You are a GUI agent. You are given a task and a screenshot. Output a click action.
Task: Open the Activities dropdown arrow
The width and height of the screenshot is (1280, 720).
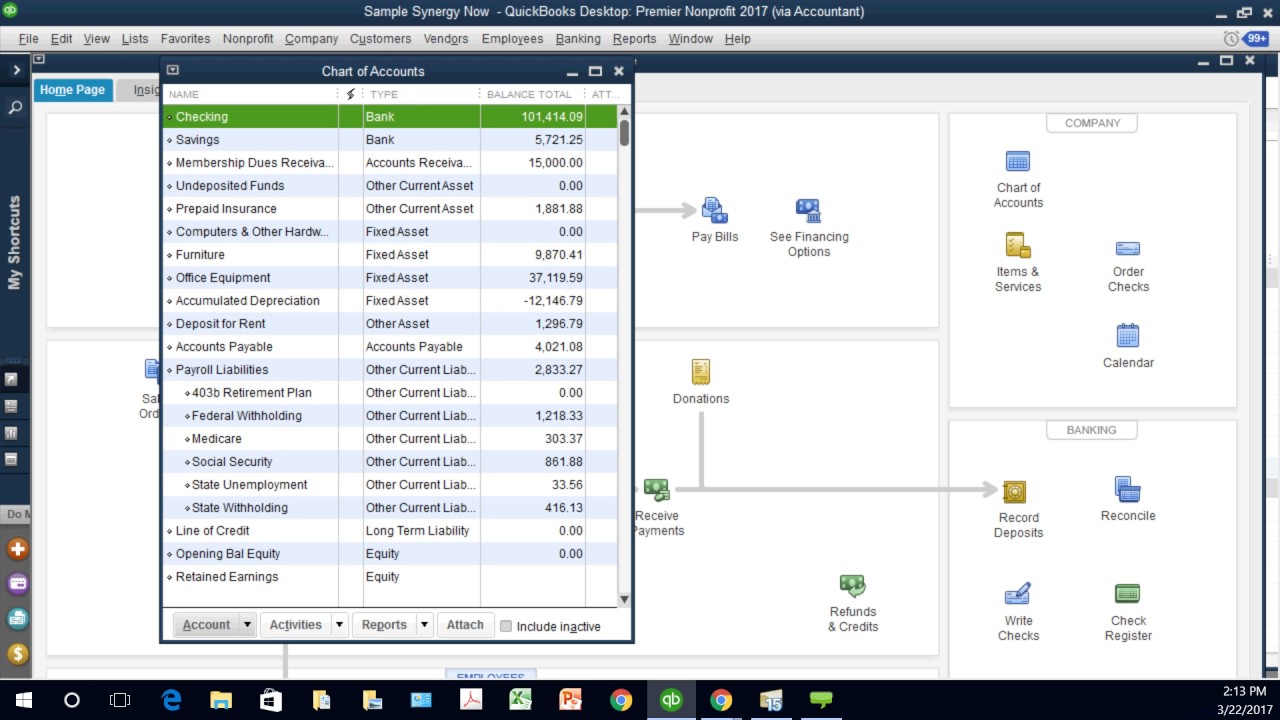coord(339,625)
